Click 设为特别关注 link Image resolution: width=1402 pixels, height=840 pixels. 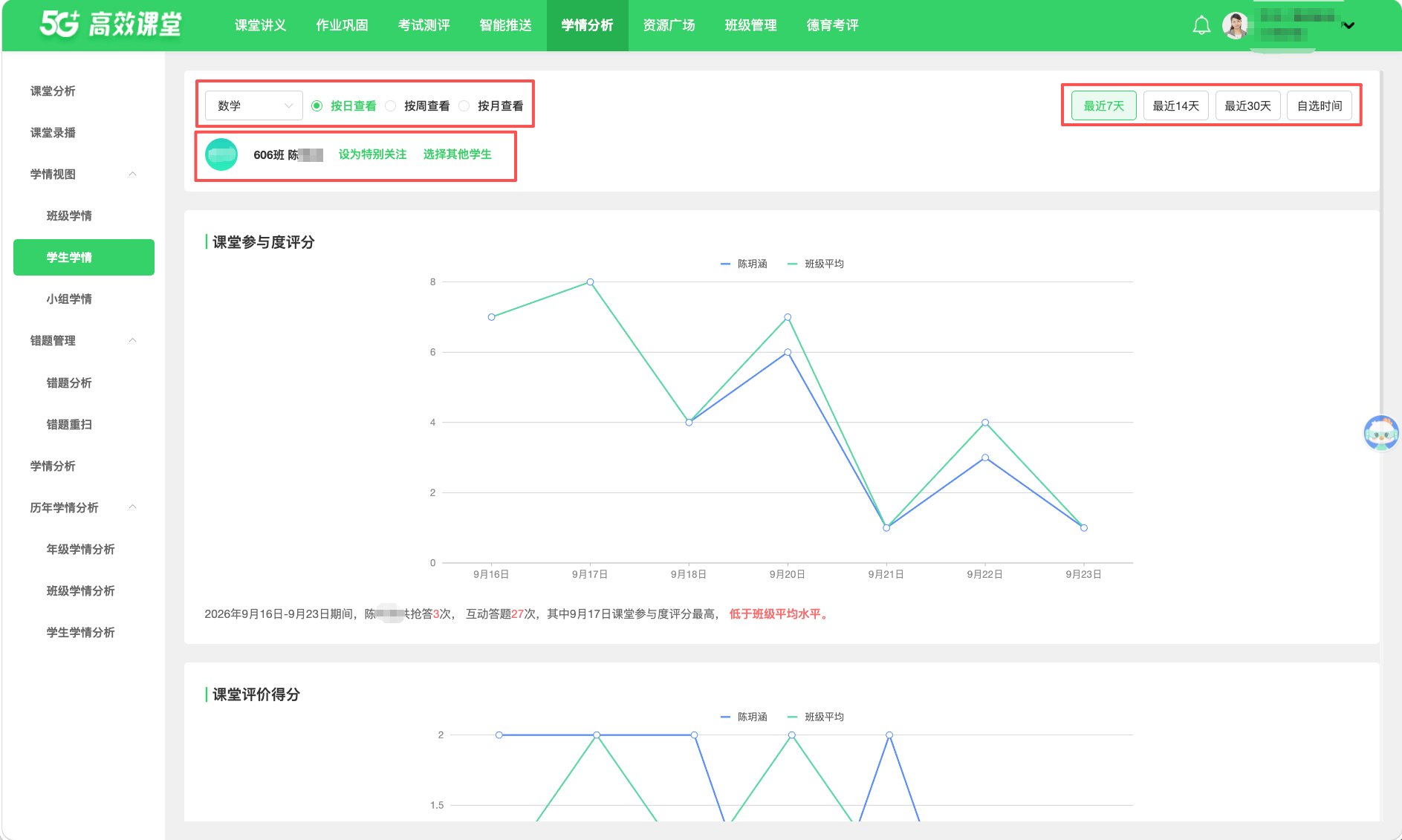click(373, 154)
